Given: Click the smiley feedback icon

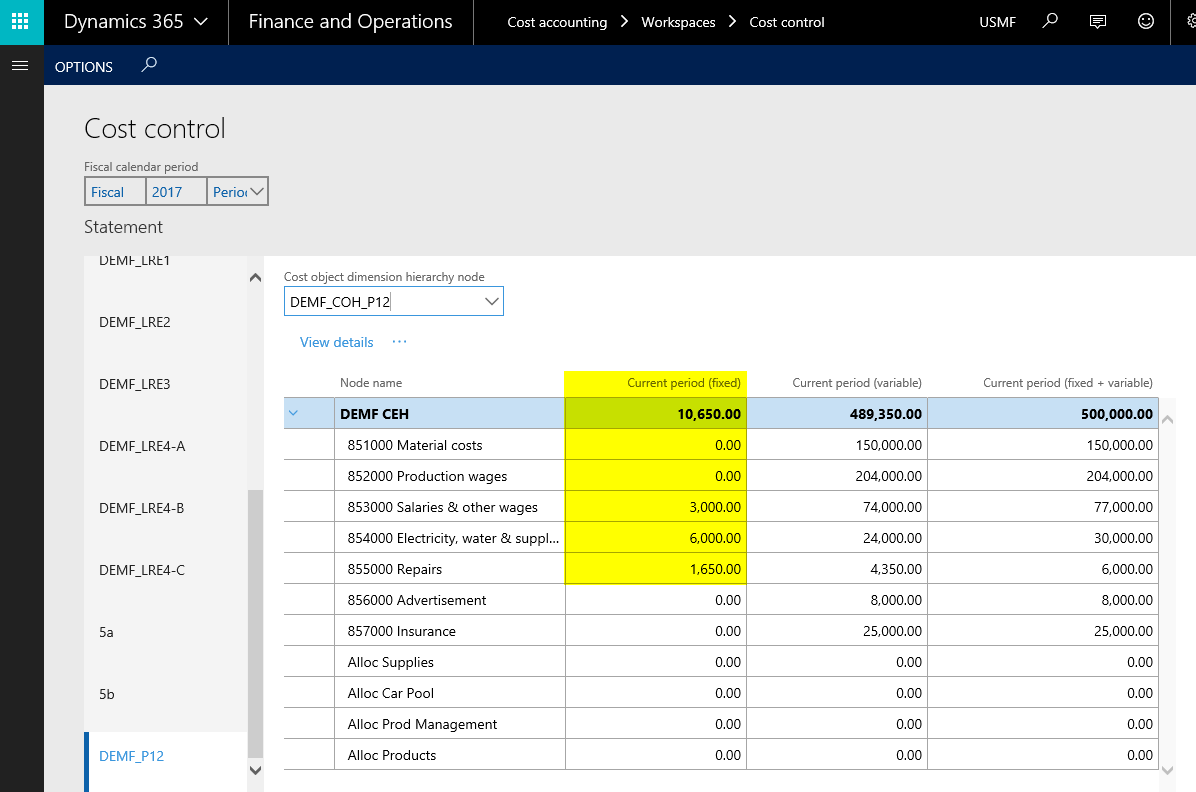Looking at the screenshot, I should point(1146,21).
